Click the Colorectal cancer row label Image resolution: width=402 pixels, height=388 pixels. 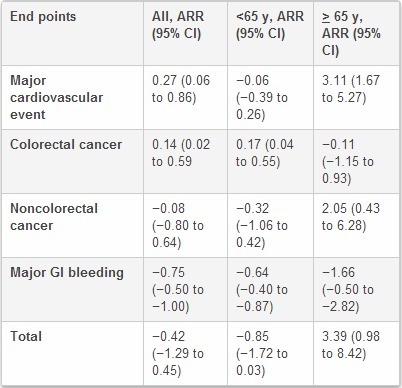tap(73, 161)
